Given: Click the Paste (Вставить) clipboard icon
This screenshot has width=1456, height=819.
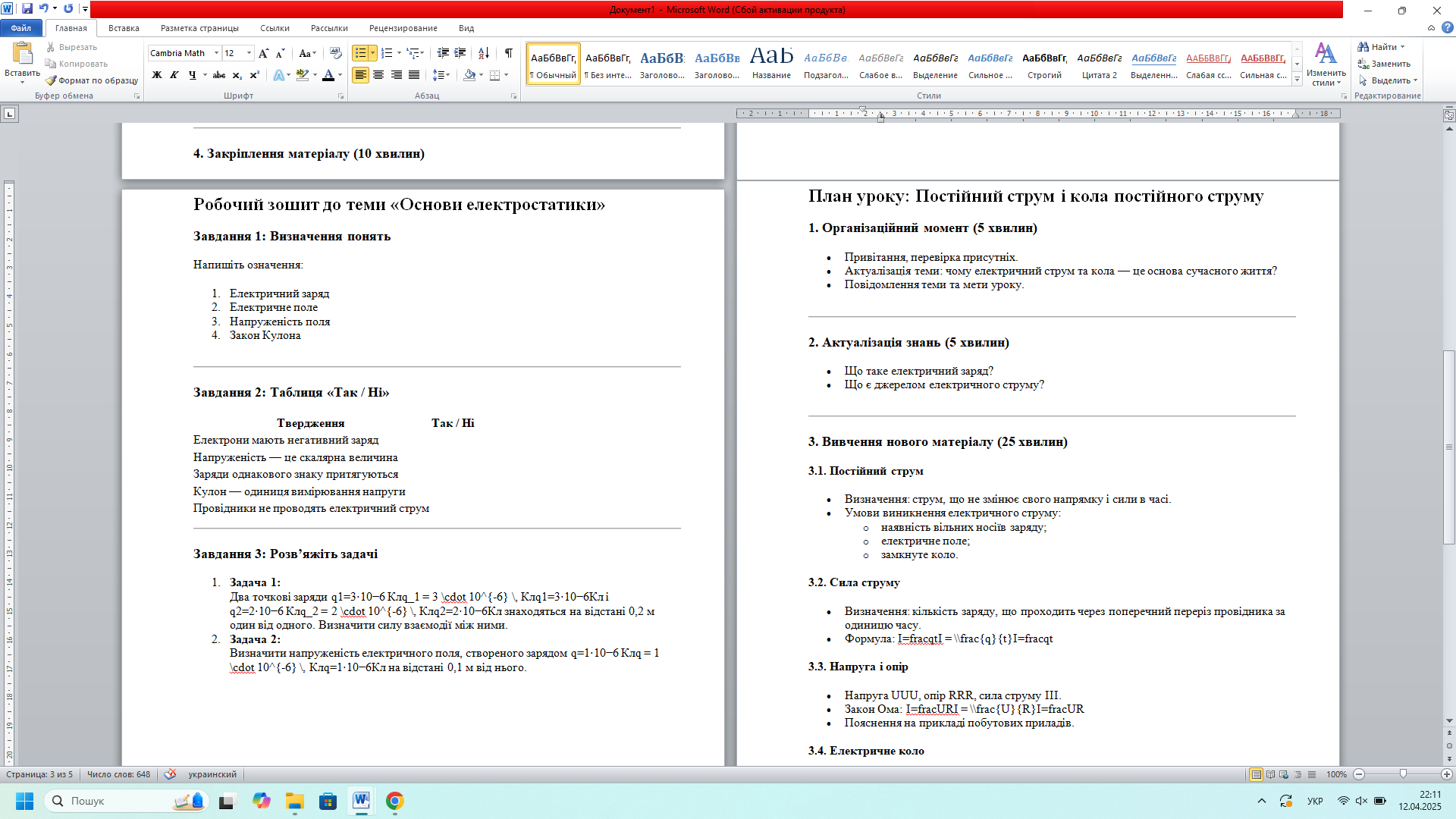Looking at the screenshot, I should [22, 53].
